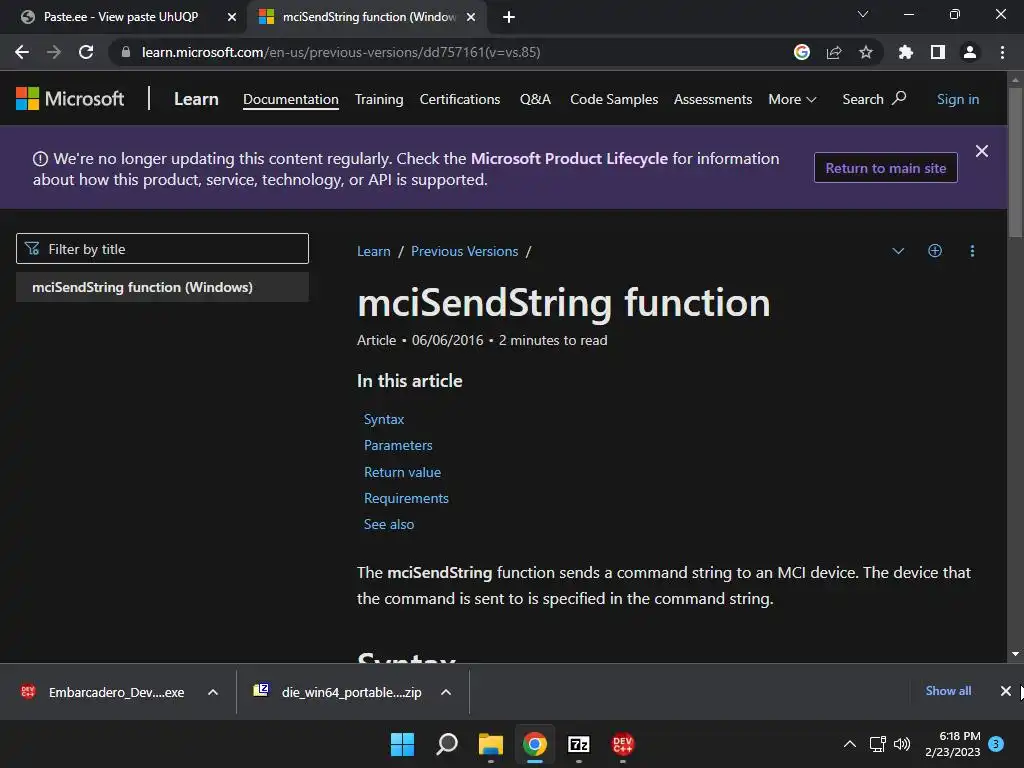Open the Chrome profile icon

[970, 52]
